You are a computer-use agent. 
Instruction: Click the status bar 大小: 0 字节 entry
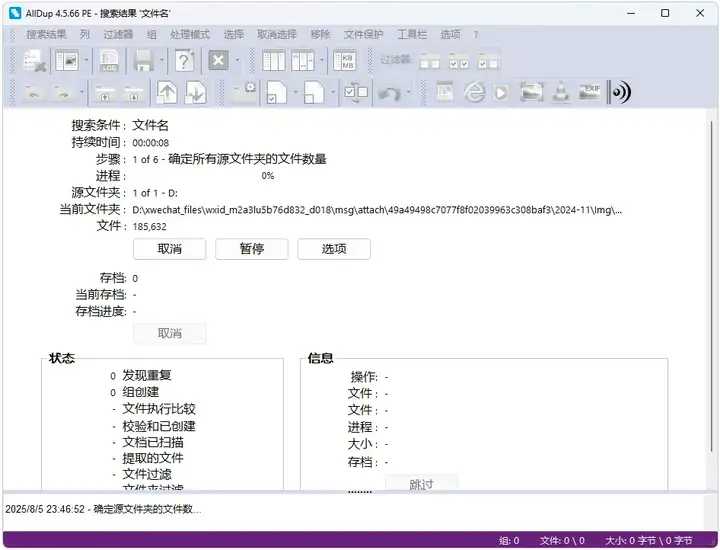649,540
